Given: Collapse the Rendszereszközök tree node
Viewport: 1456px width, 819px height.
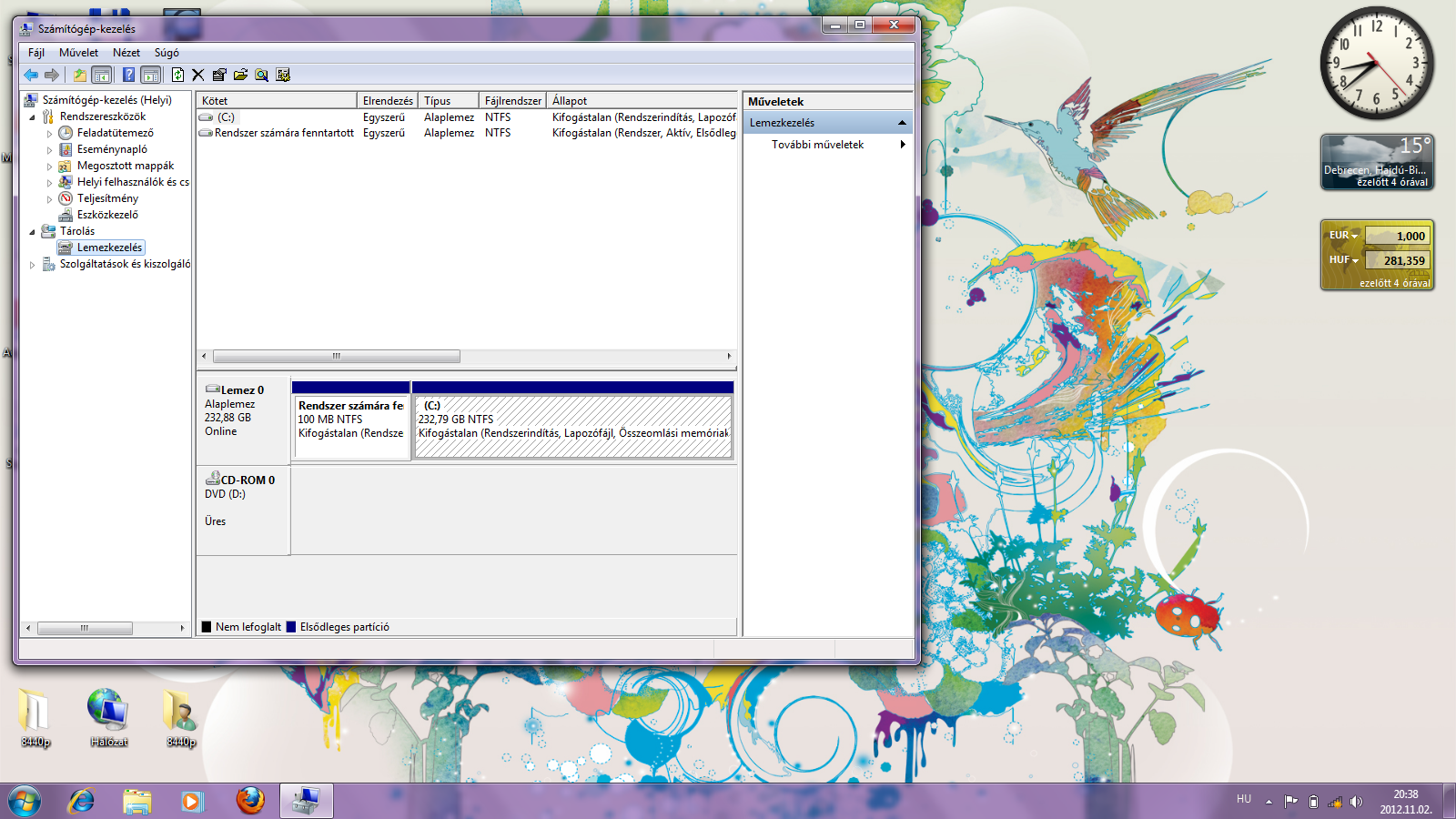Looking at the screenshot, I should (33, 117).
